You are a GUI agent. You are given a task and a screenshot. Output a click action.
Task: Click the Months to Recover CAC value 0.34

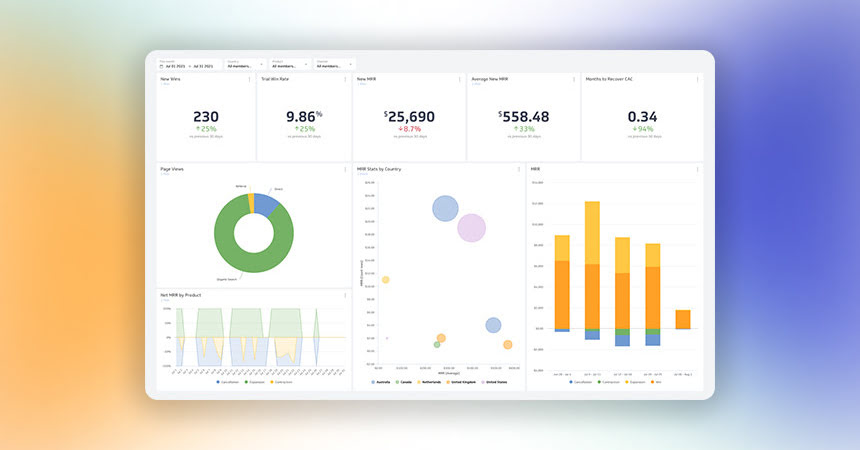642,117
